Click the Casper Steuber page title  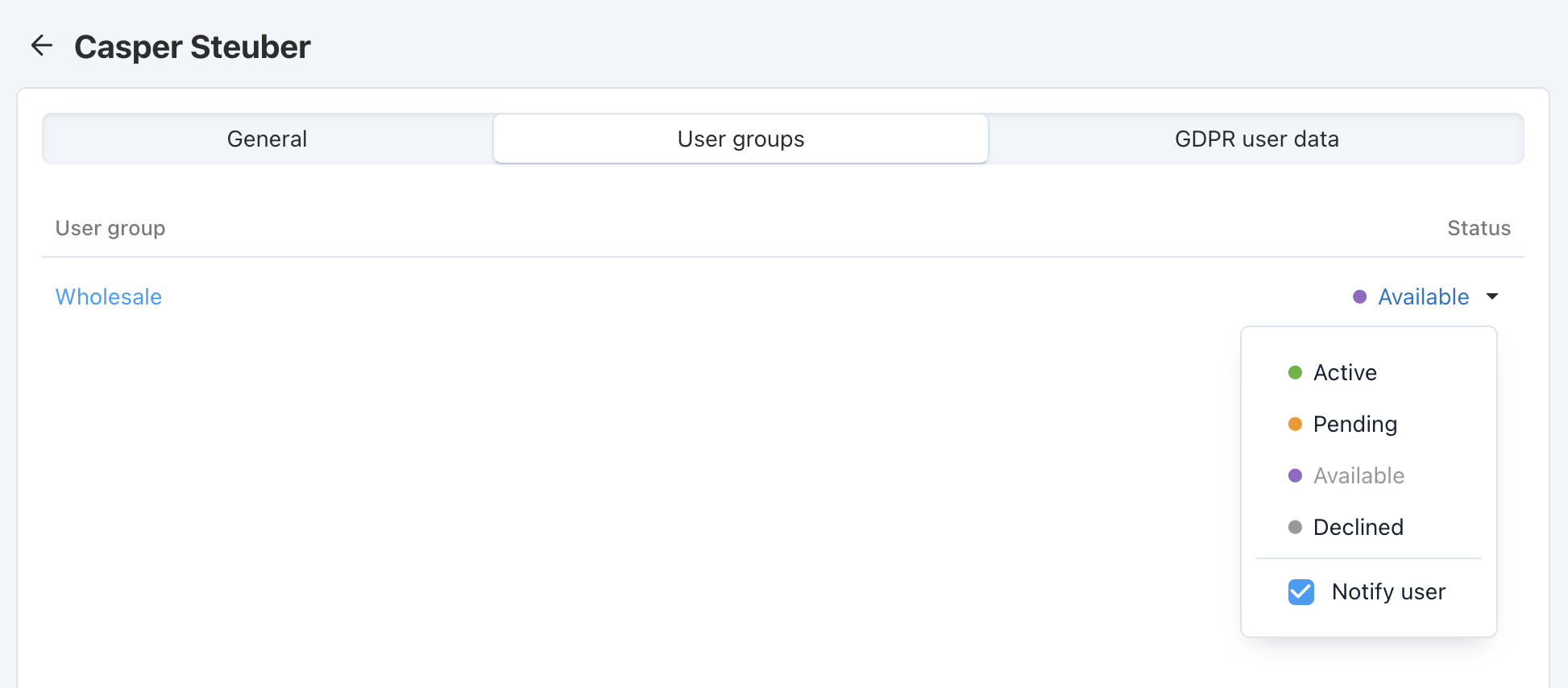tap(193, 47)
